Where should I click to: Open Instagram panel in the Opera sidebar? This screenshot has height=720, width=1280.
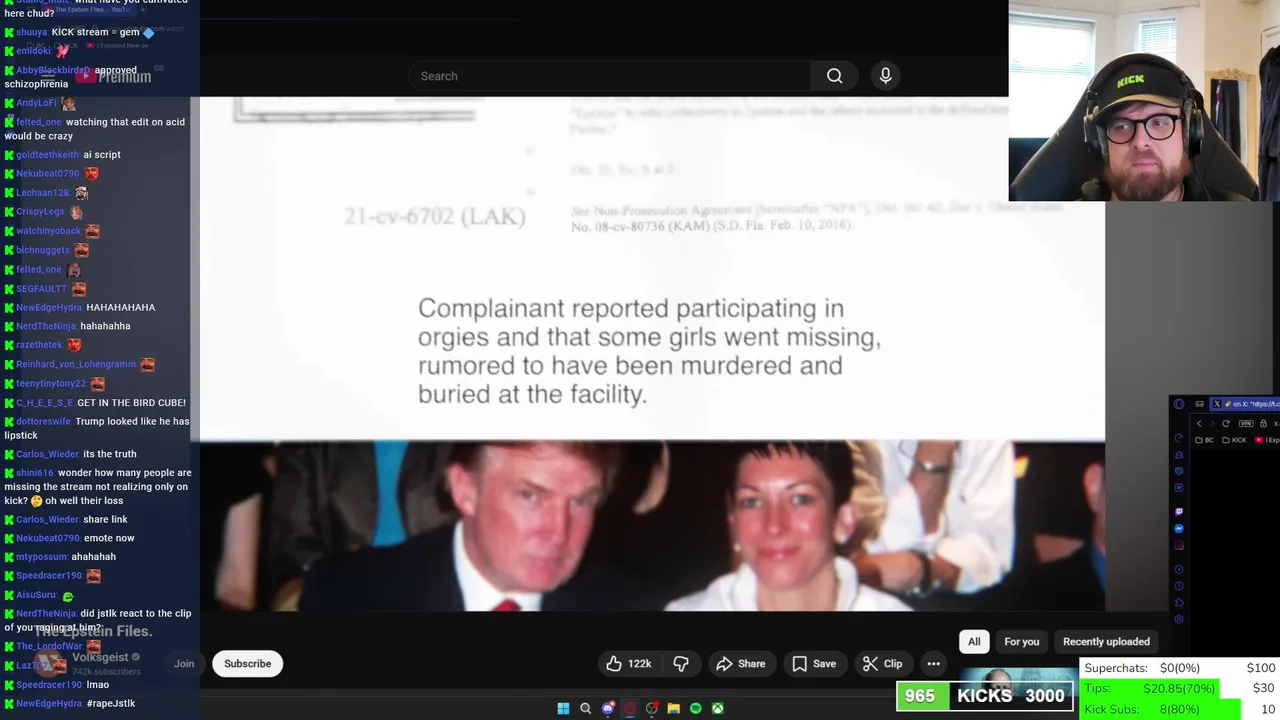1179,545
